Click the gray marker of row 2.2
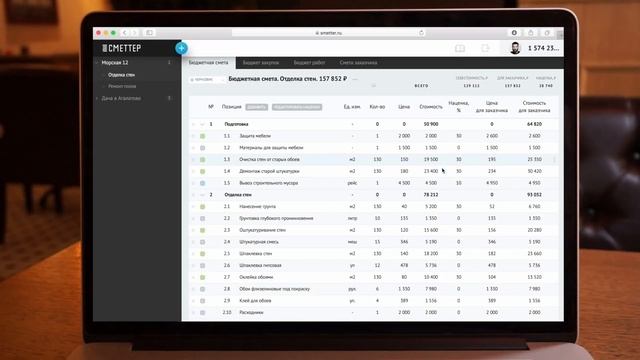The width and height of the screenshot is (640, 360). pos(202,219)
